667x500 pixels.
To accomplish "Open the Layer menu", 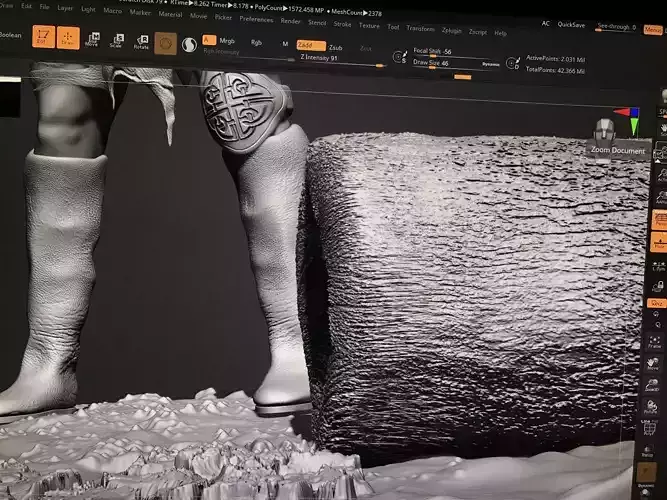I will coord(65,8).
